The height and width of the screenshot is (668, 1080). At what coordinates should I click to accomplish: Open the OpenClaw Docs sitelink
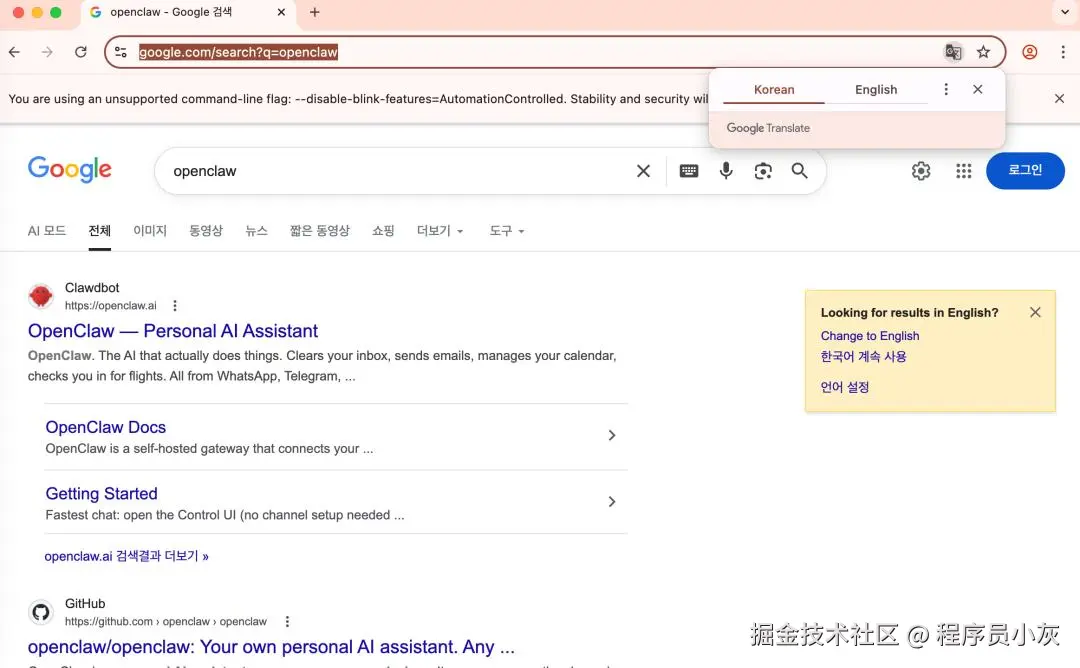105,427
